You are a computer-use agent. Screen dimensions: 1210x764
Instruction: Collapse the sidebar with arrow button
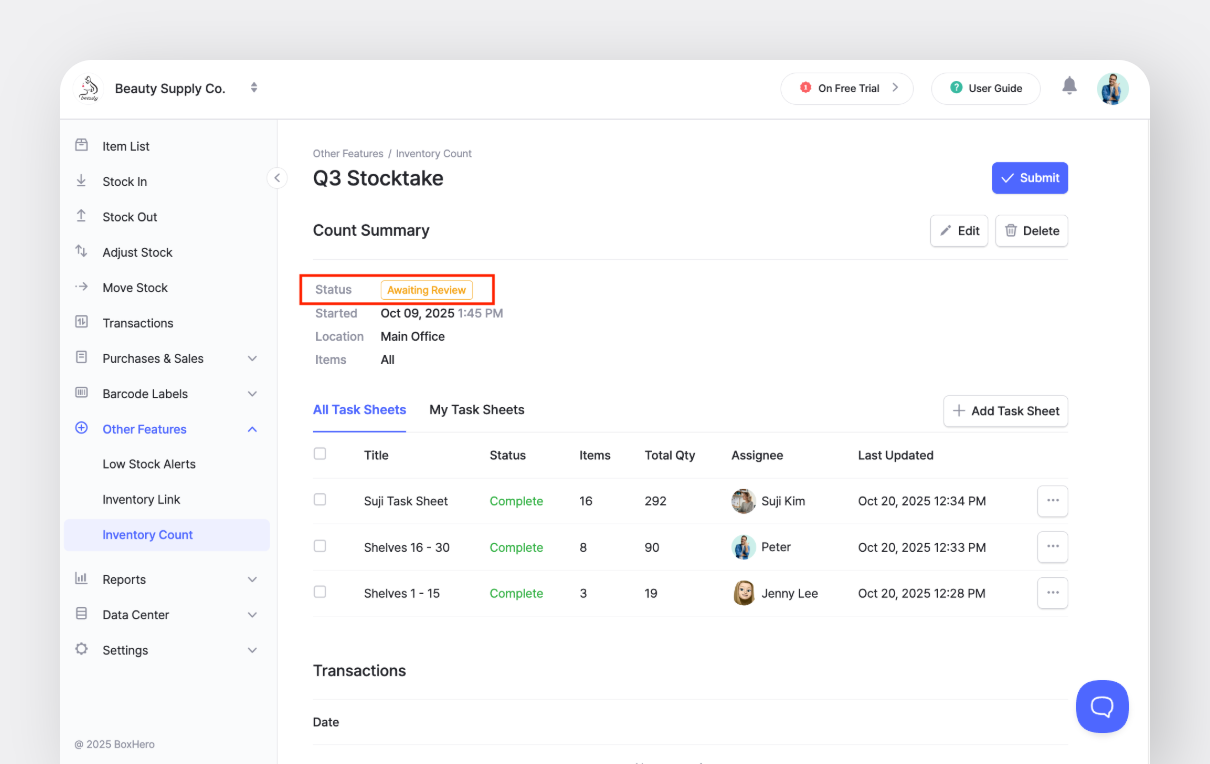tap(277, 178)
